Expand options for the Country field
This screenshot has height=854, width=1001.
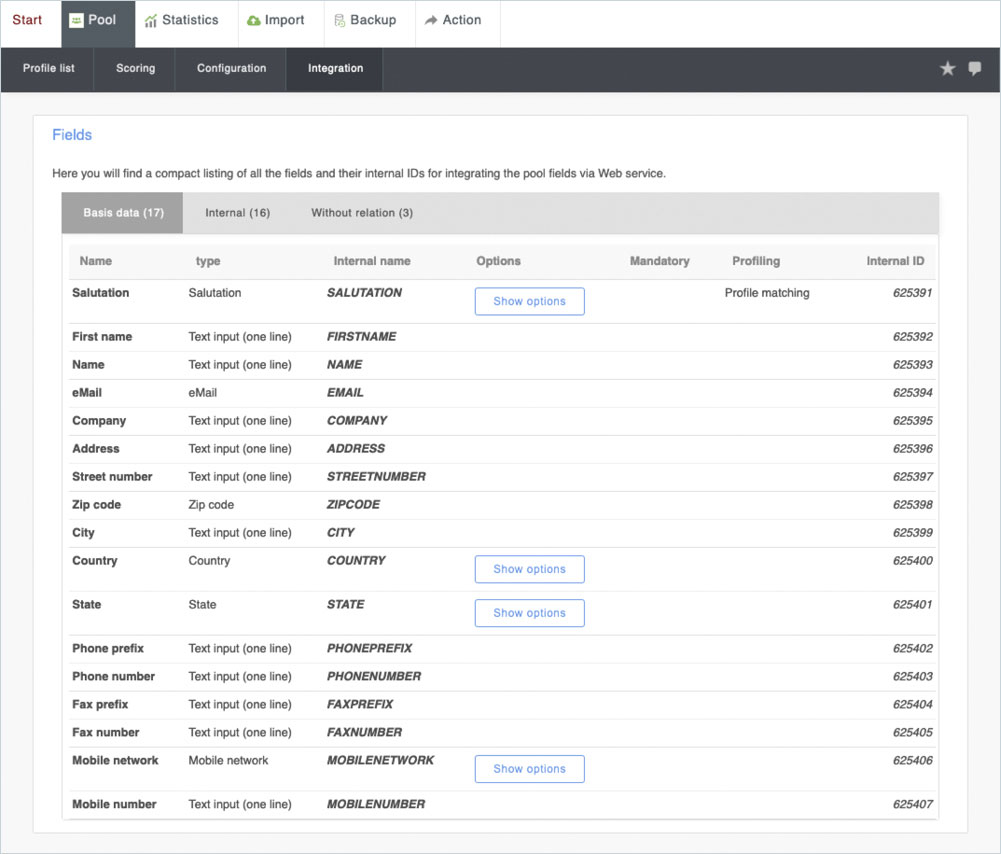coord(529,569)
